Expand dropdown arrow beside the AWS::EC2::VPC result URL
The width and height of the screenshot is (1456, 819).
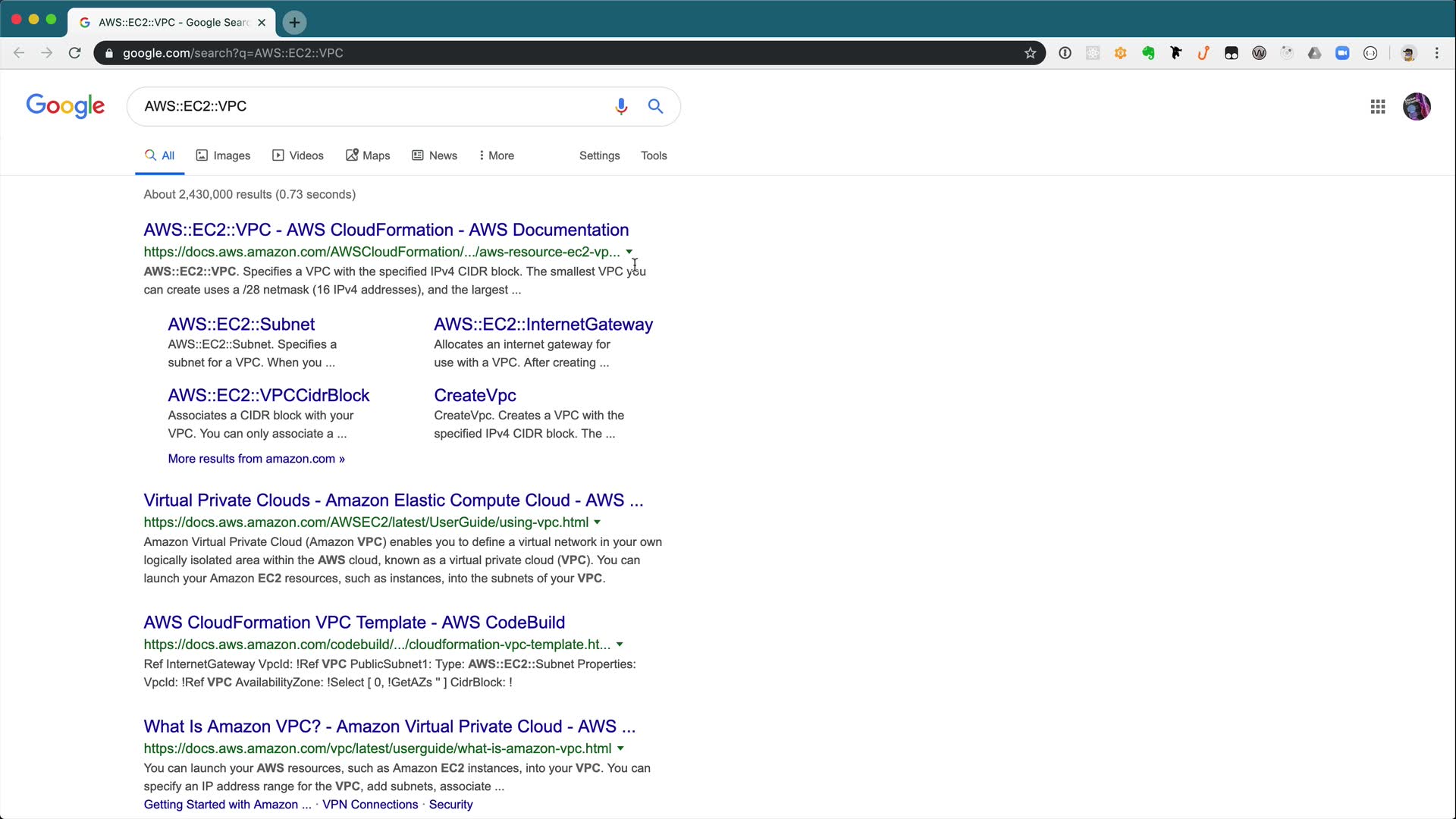tap(629, 252)
